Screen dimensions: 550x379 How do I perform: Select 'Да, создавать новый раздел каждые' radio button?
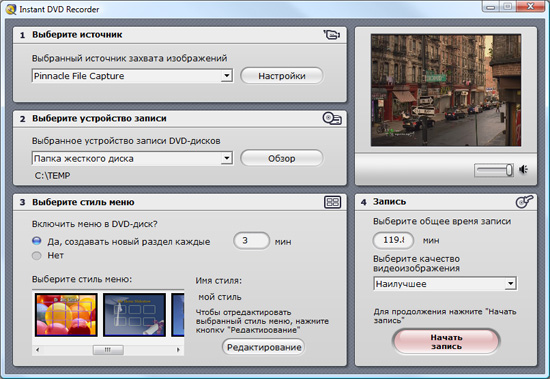pos(36,241)
